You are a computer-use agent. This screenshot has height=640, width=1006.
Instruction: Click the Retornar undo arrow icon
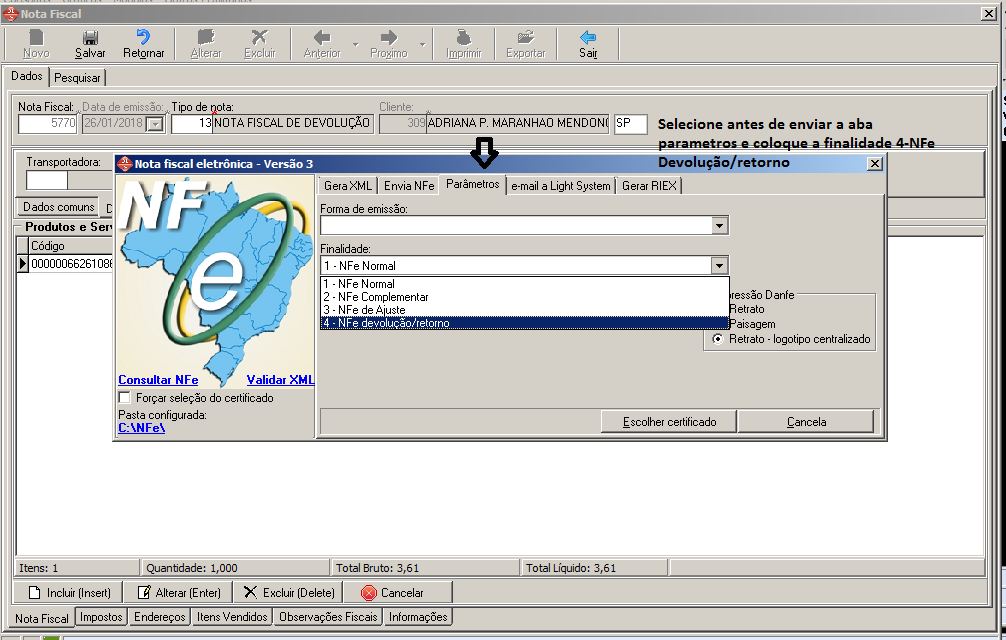click(x=143, y=38)
